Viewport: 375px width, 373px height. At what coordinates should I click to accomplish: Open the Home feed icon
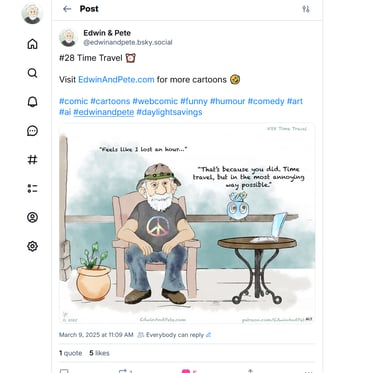point(32,44)
